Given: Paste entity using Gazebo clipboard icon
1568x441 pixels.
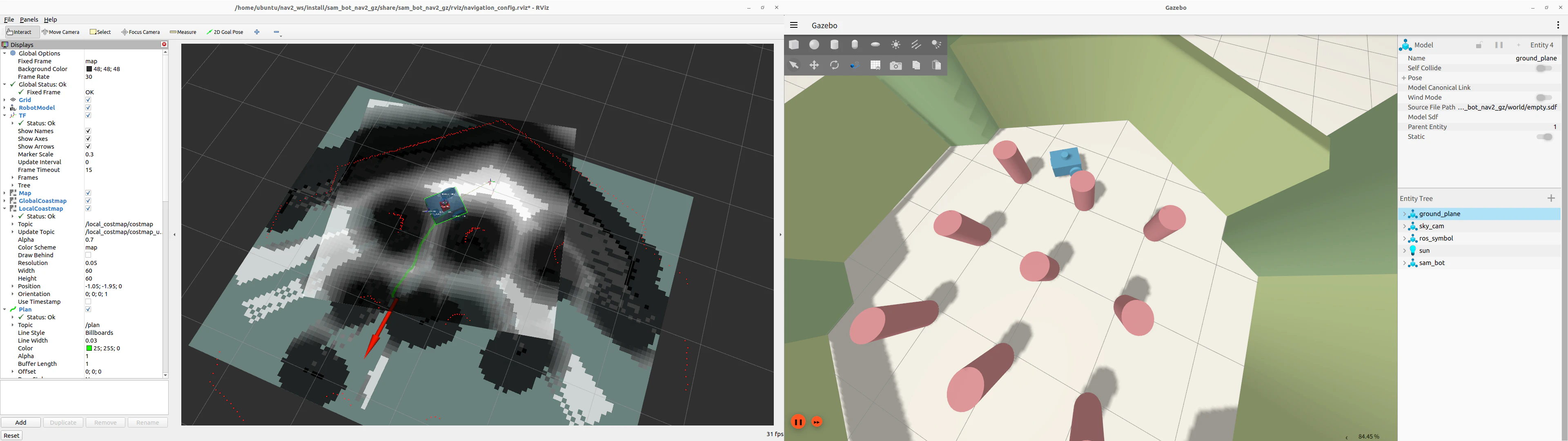Looking at the screenshot, I should coord(937,65).
